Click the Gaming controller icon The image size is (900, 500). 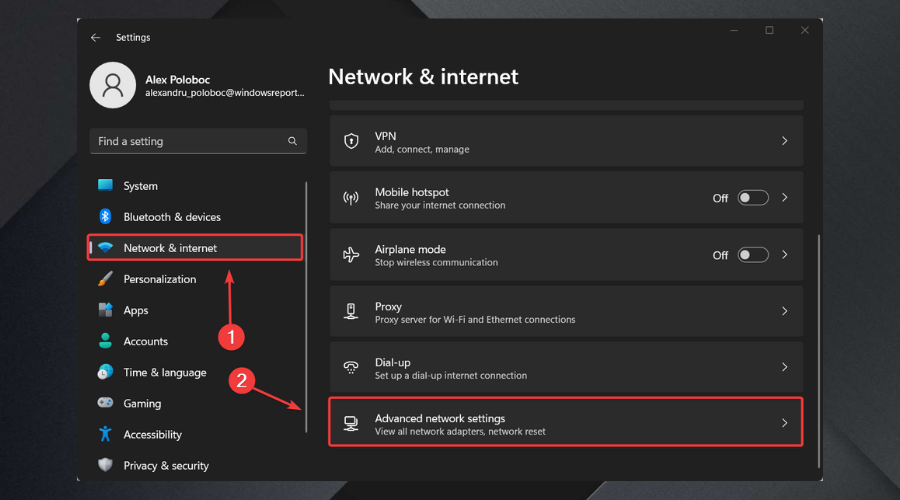click(105, 403)
